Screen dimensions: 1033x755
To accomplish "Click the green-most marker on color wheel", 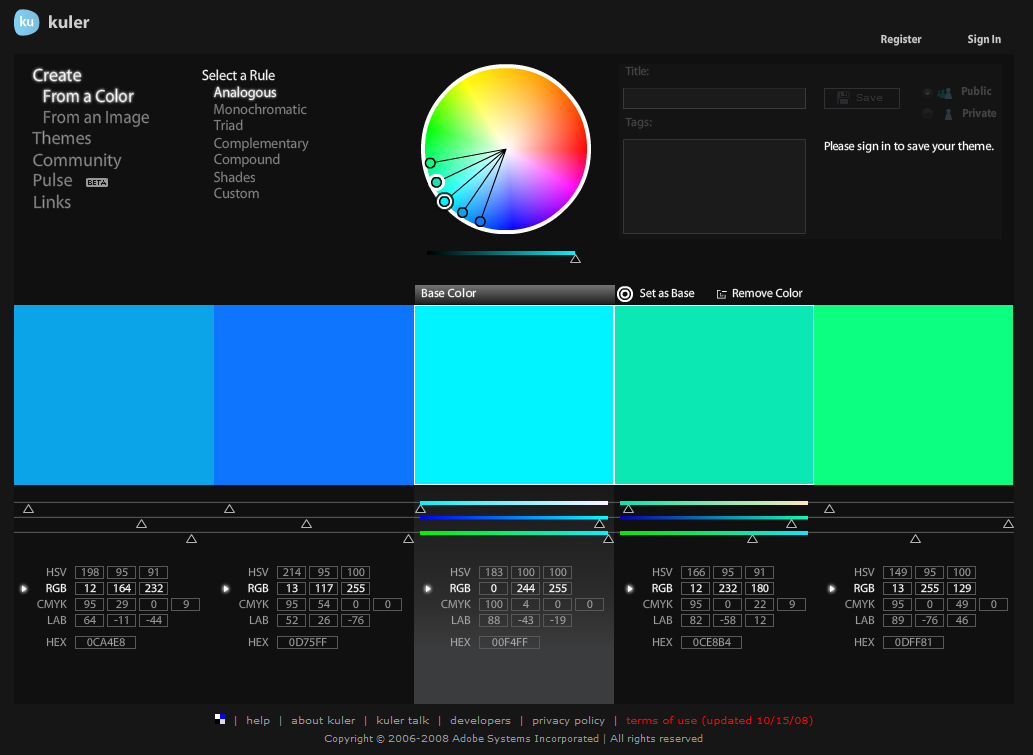I will click(x=430, y=163).
